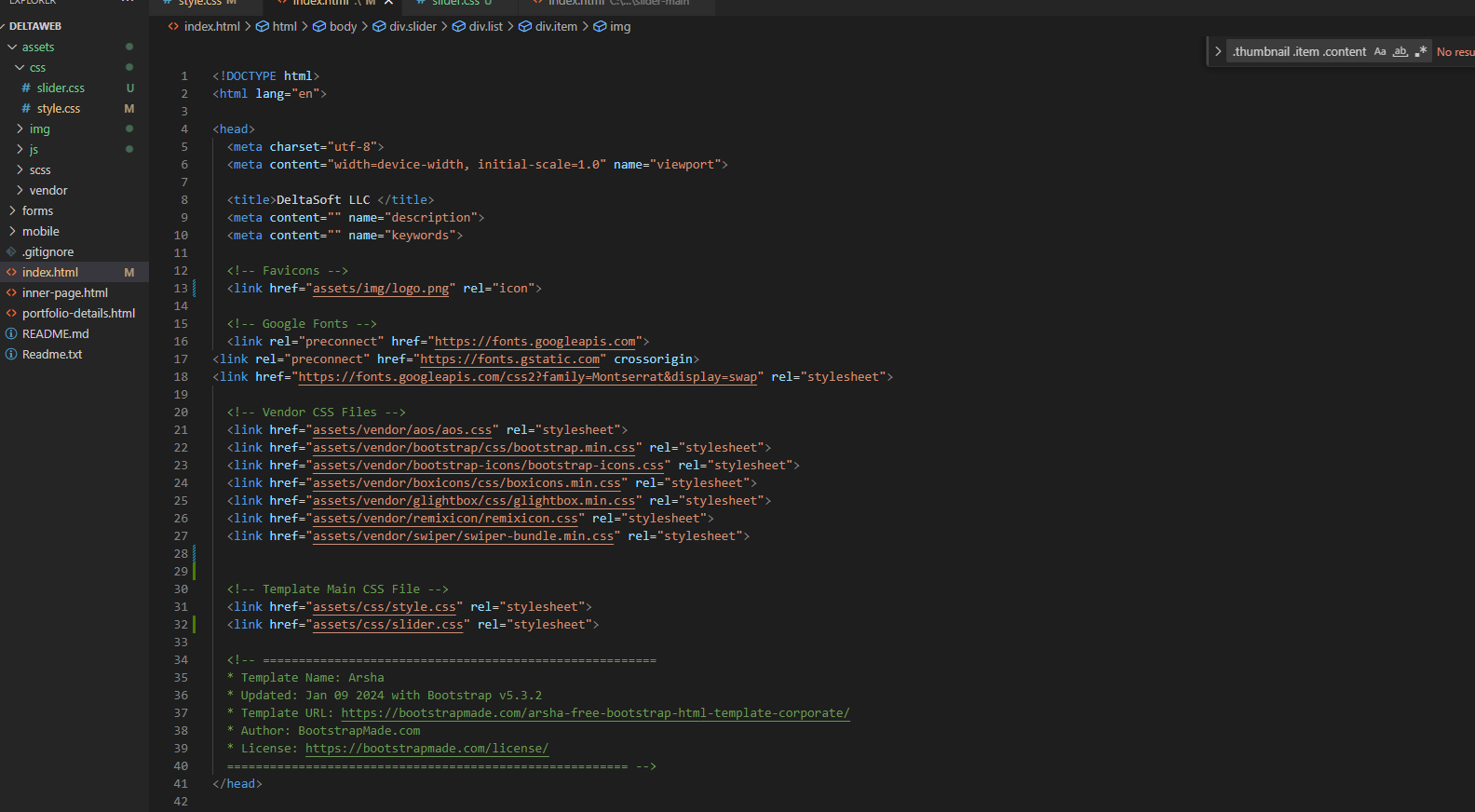Click line number 13 in the gutter
The image size is (1475, 812).
181,289
